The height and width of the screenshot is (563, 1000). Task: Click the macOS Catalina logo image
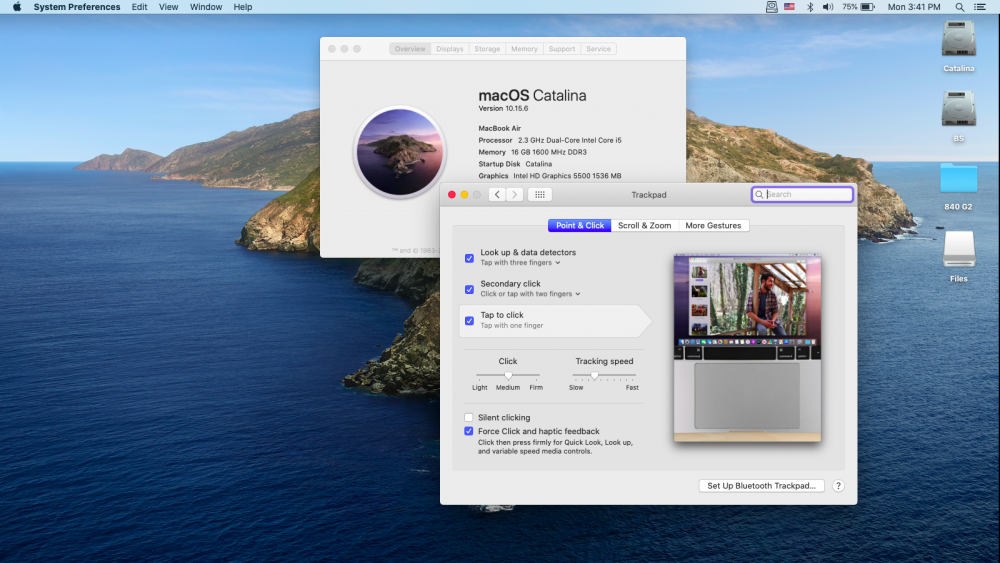pos(400,152)
